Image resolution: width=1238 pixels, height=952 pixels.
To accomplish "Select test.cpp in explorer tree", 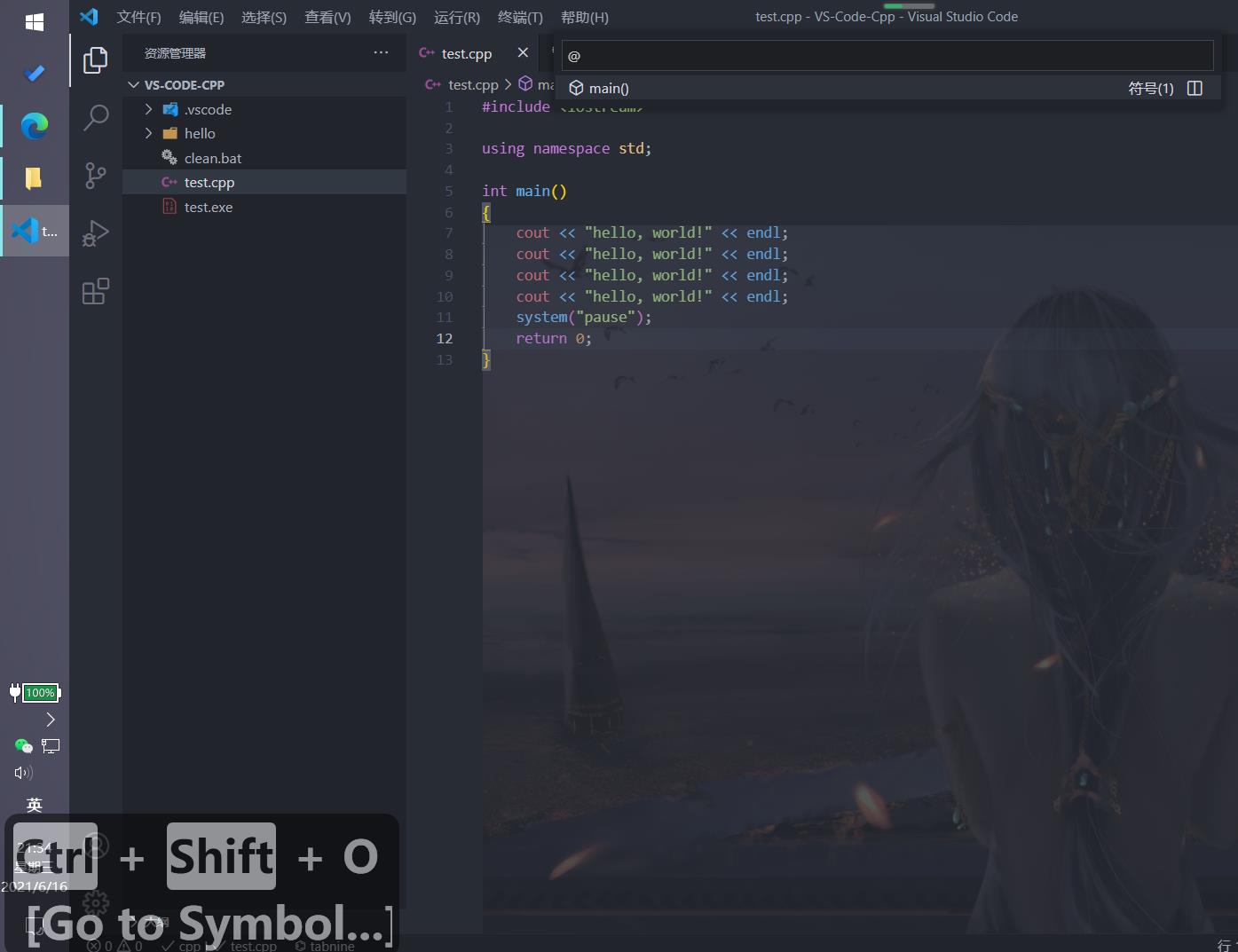I will tap(264, 182).
